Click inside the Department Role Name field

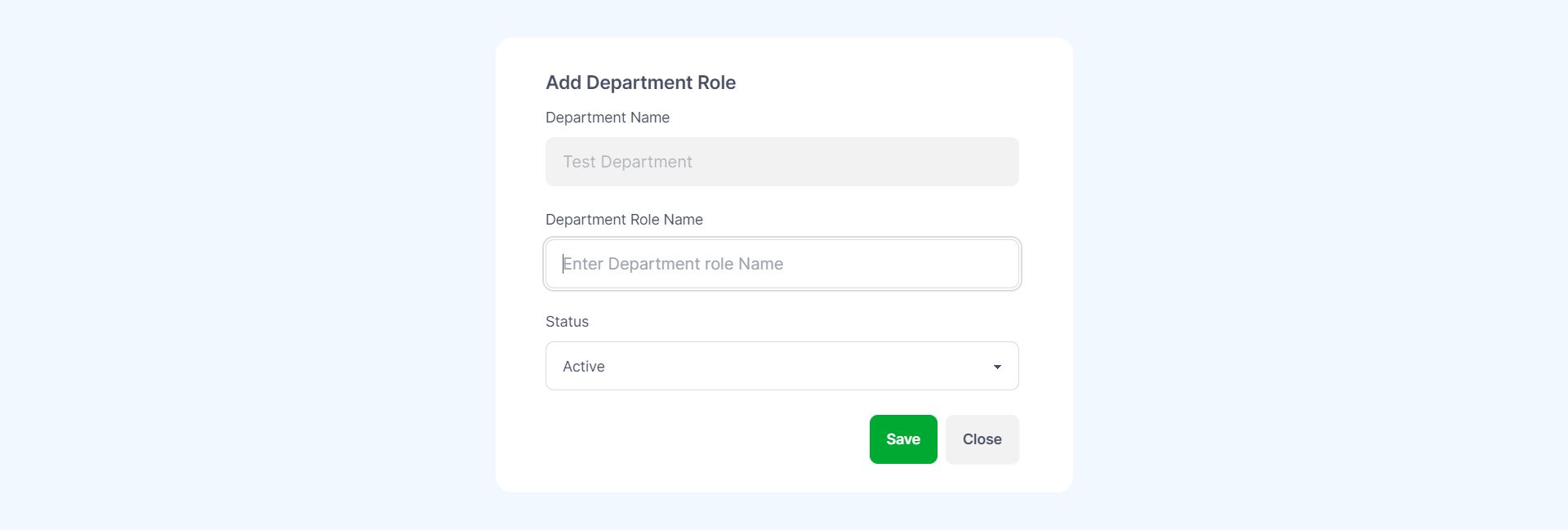click(x=782, y=264)
